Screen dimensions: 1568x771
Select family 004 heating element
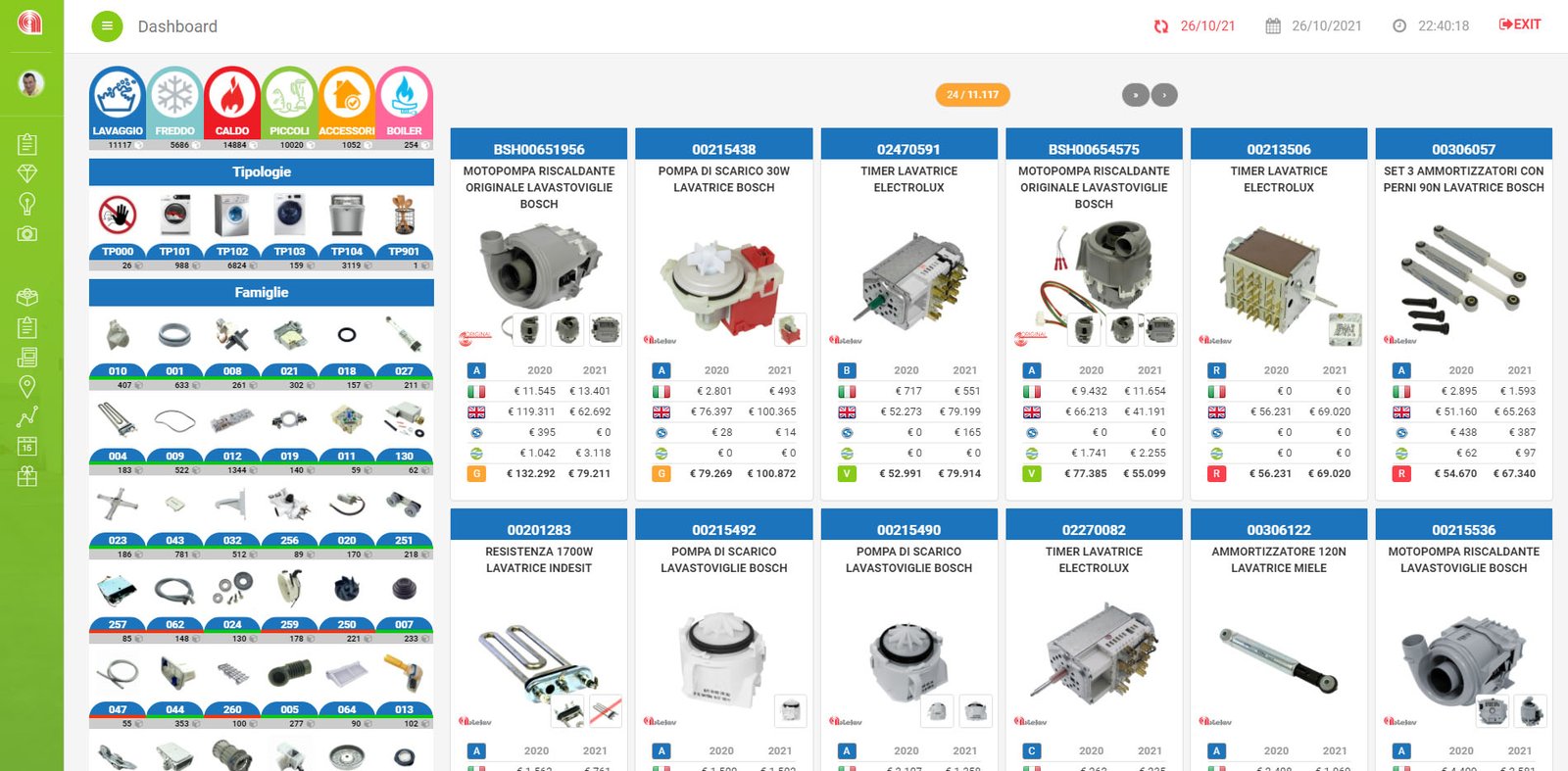point(118,436)
